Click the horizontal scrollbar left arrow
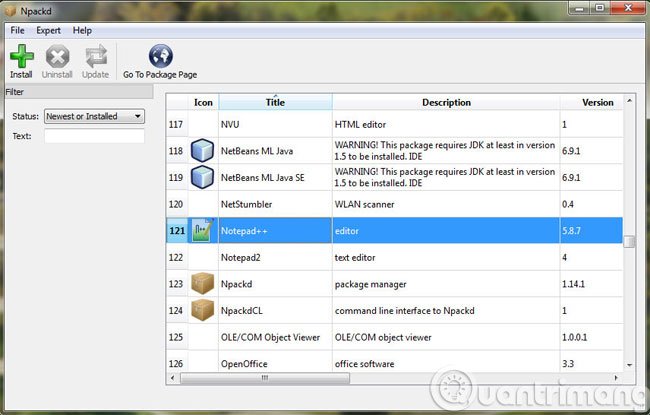The width and height of the screenshot is (650, 415). pos(173,378)
